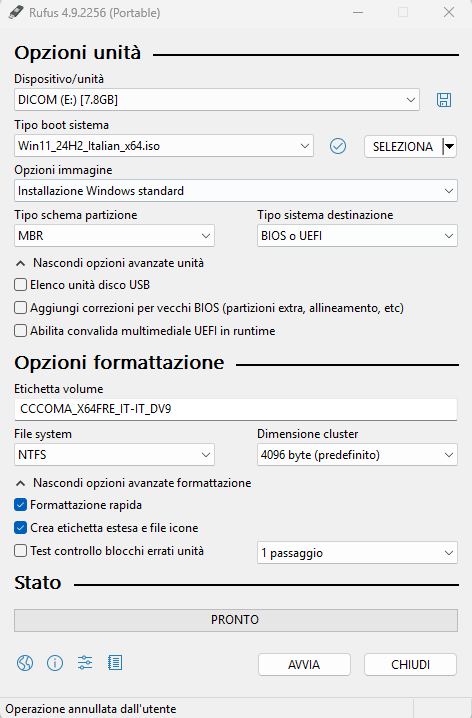Uncheck Formattazione rapida
This screenshot has width=472, height=718.
(x=20, y=505)
